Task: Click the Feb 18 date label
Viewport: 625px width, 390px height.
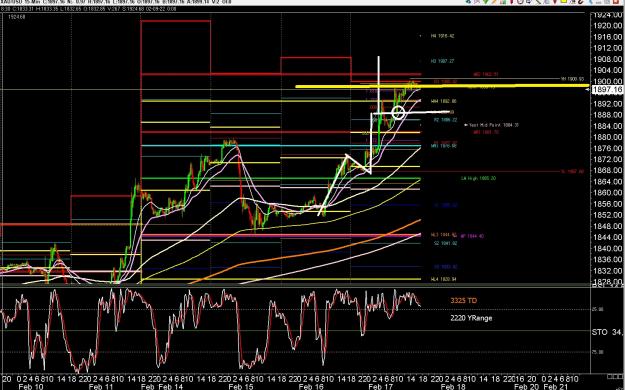Action: [452, 386]
